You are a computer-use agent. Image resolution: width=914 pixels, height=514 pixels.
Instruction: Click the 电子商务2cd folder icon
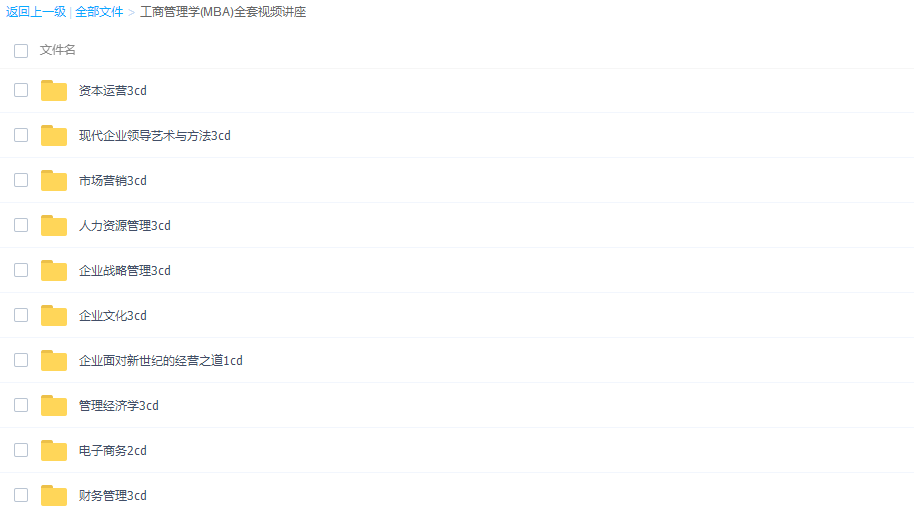pyautogui.click(x=54, y=450)
